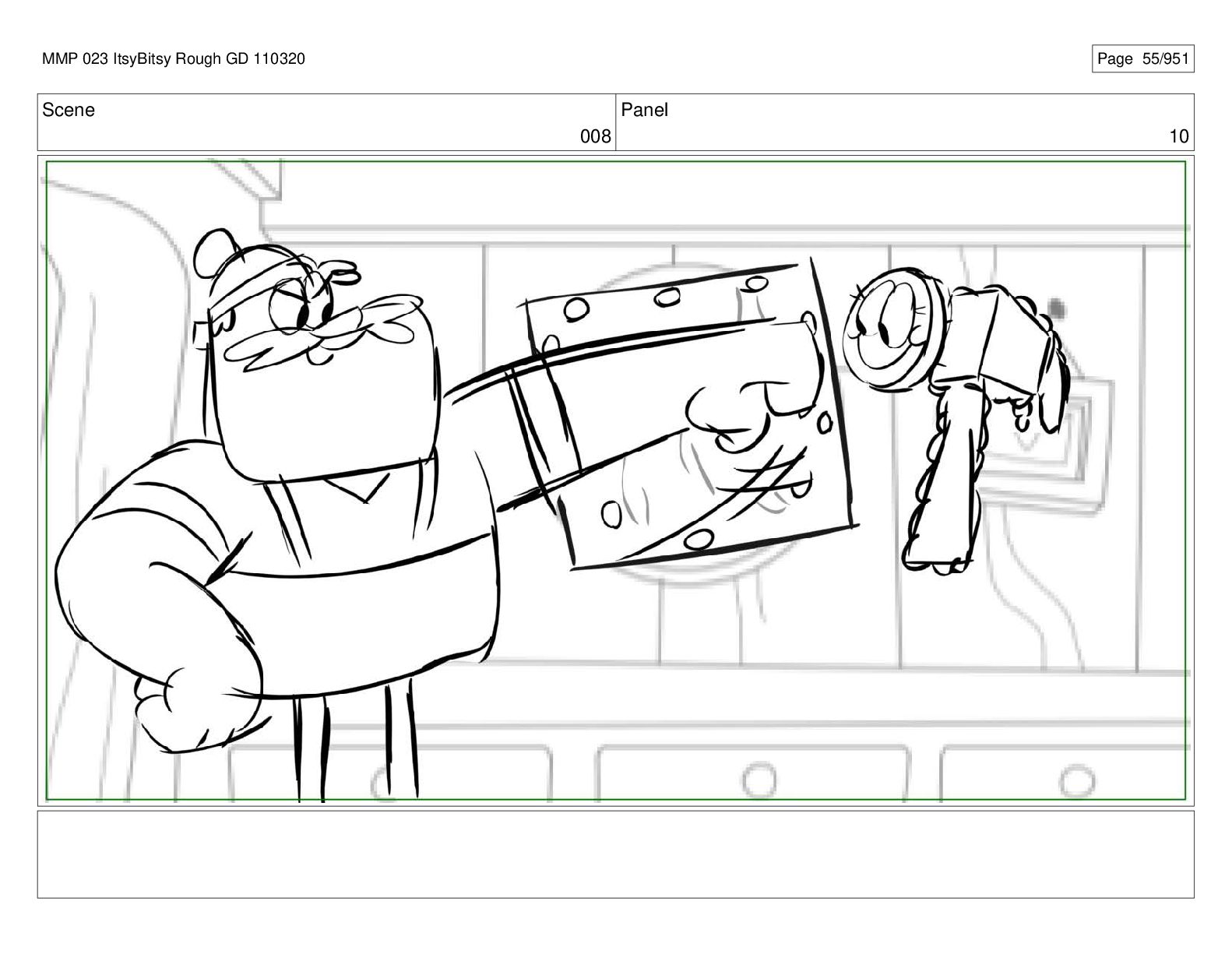1232x954 pixels.
Task: Click the 'Scene' header label
Action: tap(69, 110)
